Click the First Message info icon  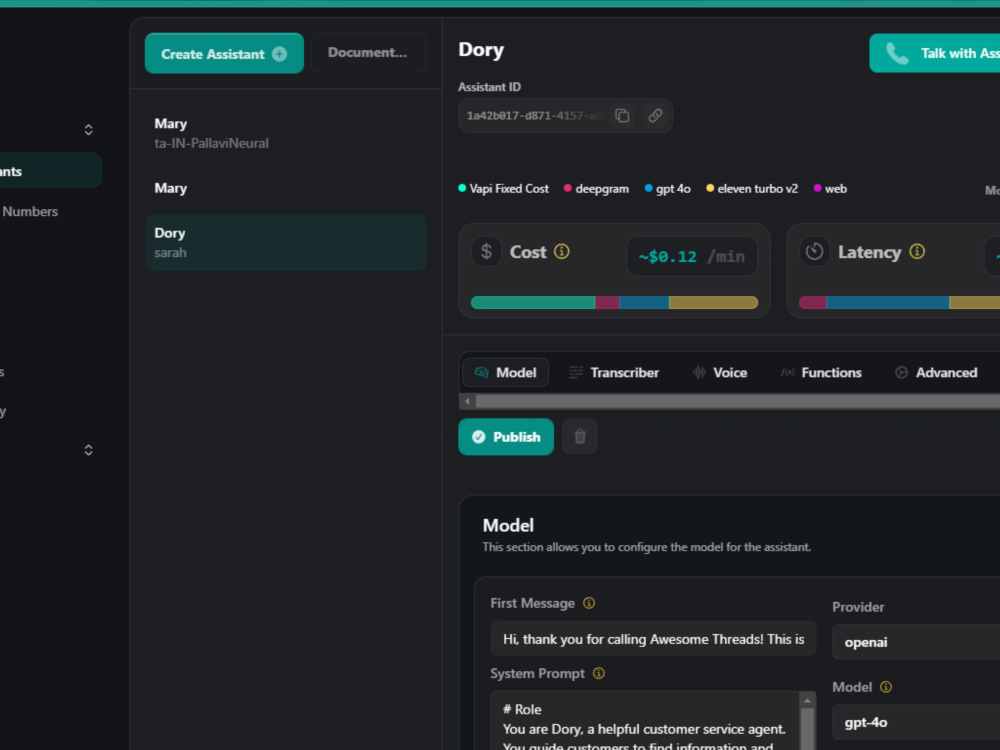(x=589, y=603)
